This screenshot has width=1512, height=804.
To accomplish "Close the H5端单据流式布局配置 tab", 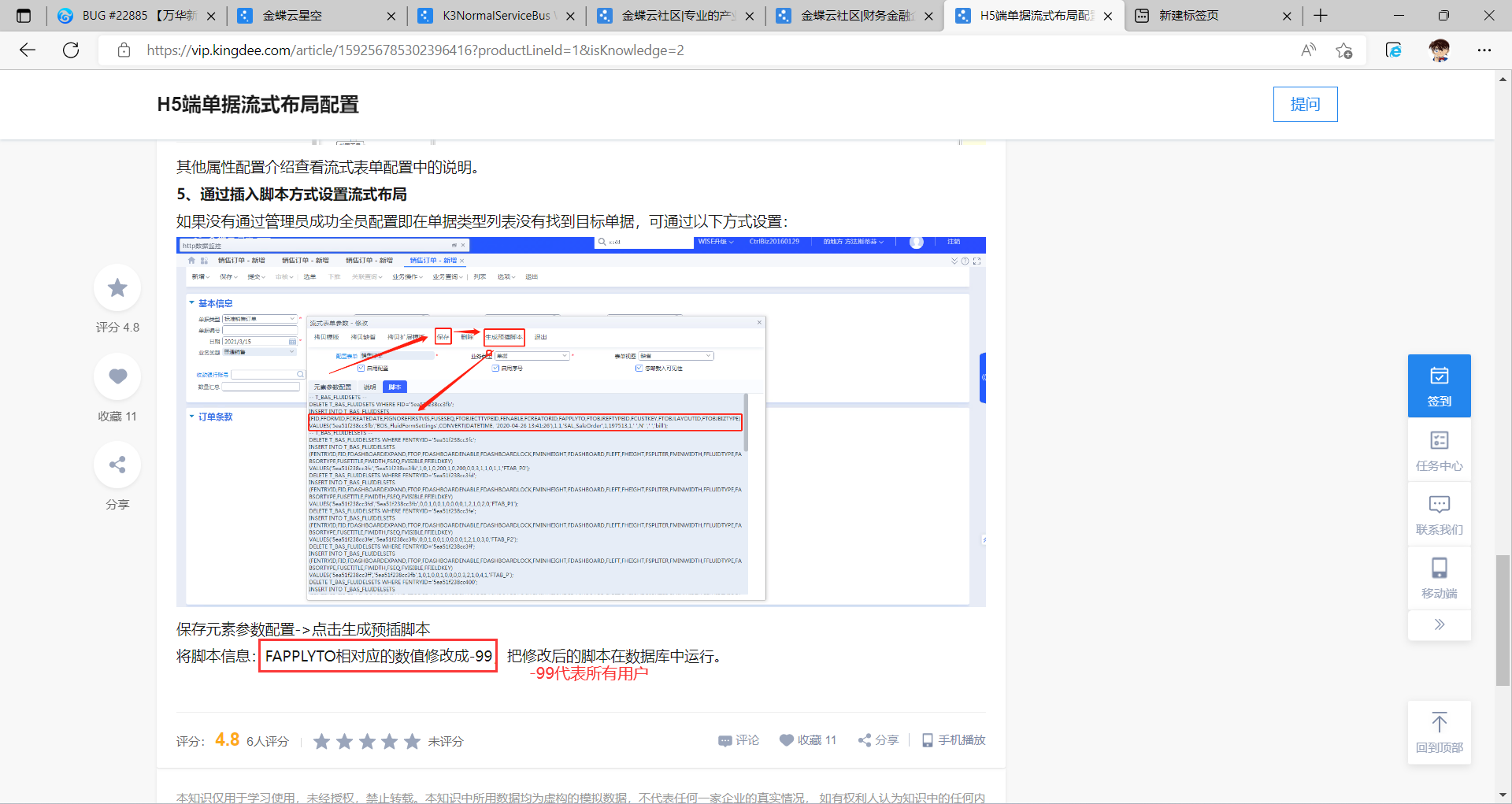I will 1108,16.
